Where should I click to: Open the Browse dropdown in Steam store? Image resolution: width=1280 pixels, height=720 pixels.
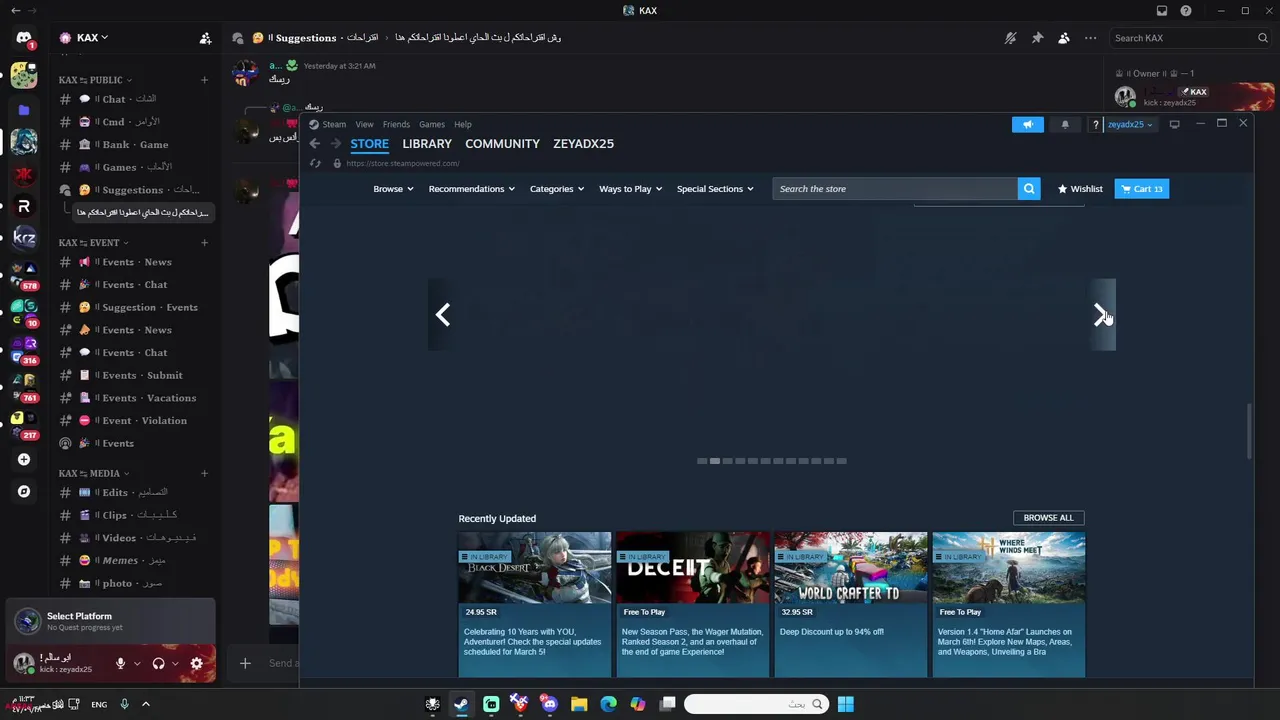click(x=393, y=189)
